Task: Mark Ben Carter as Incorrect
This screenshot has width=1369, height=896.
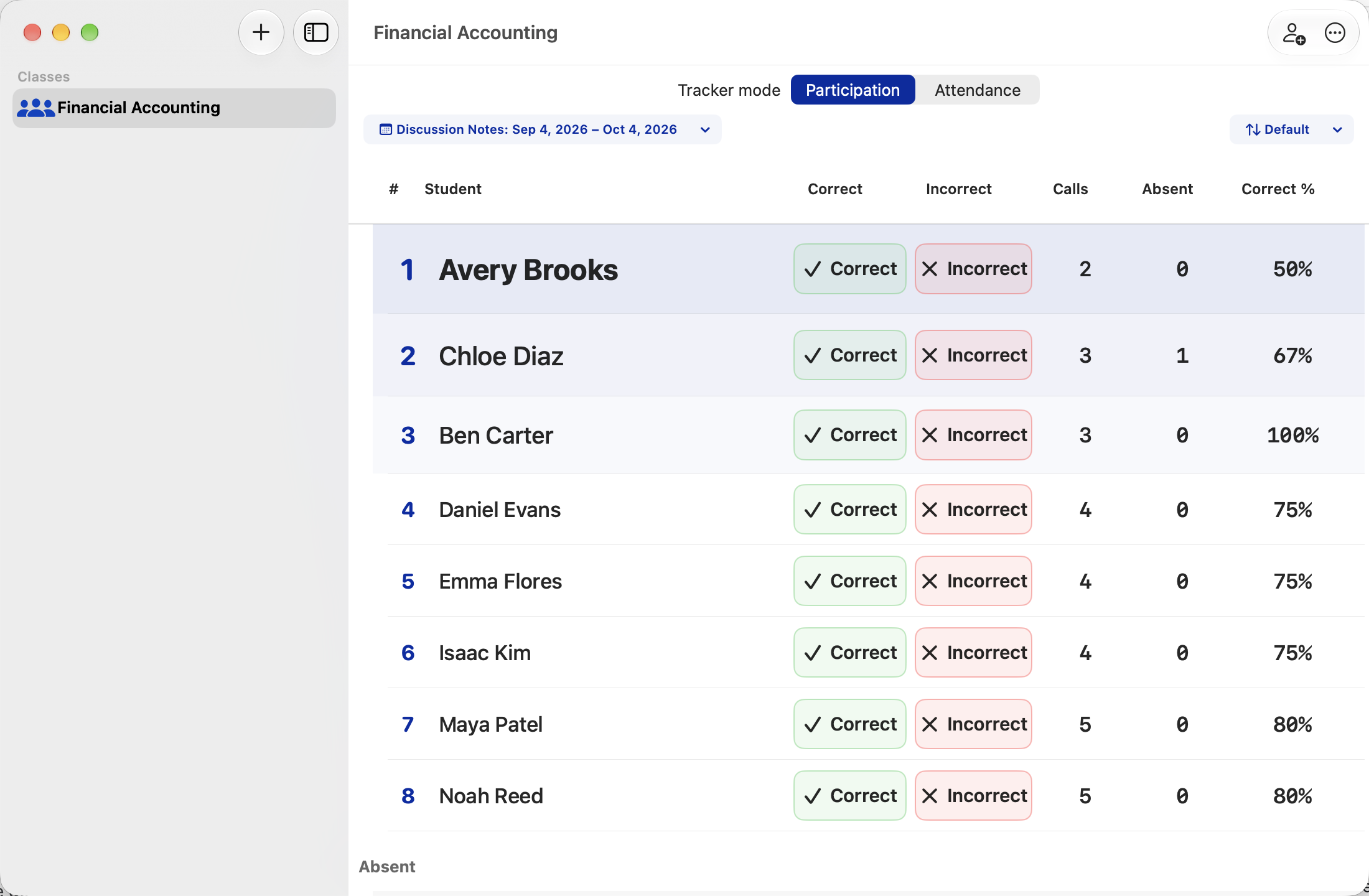Action: click(x=974, y=435)
